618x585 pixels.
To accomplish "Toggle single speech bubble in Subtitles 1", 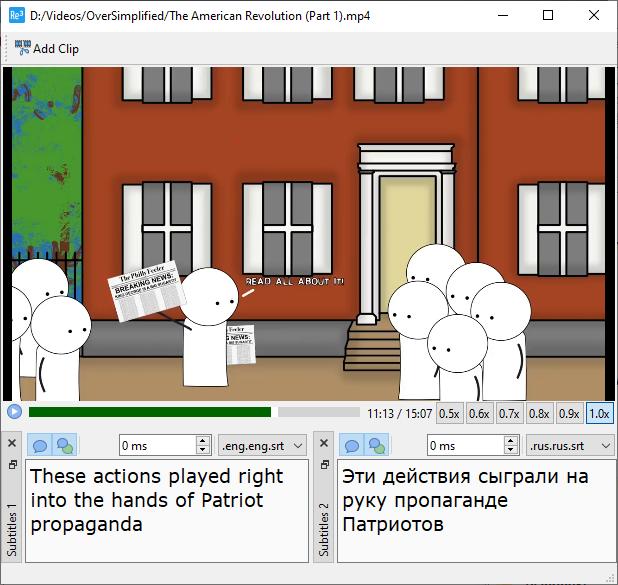I will (39, 445).
